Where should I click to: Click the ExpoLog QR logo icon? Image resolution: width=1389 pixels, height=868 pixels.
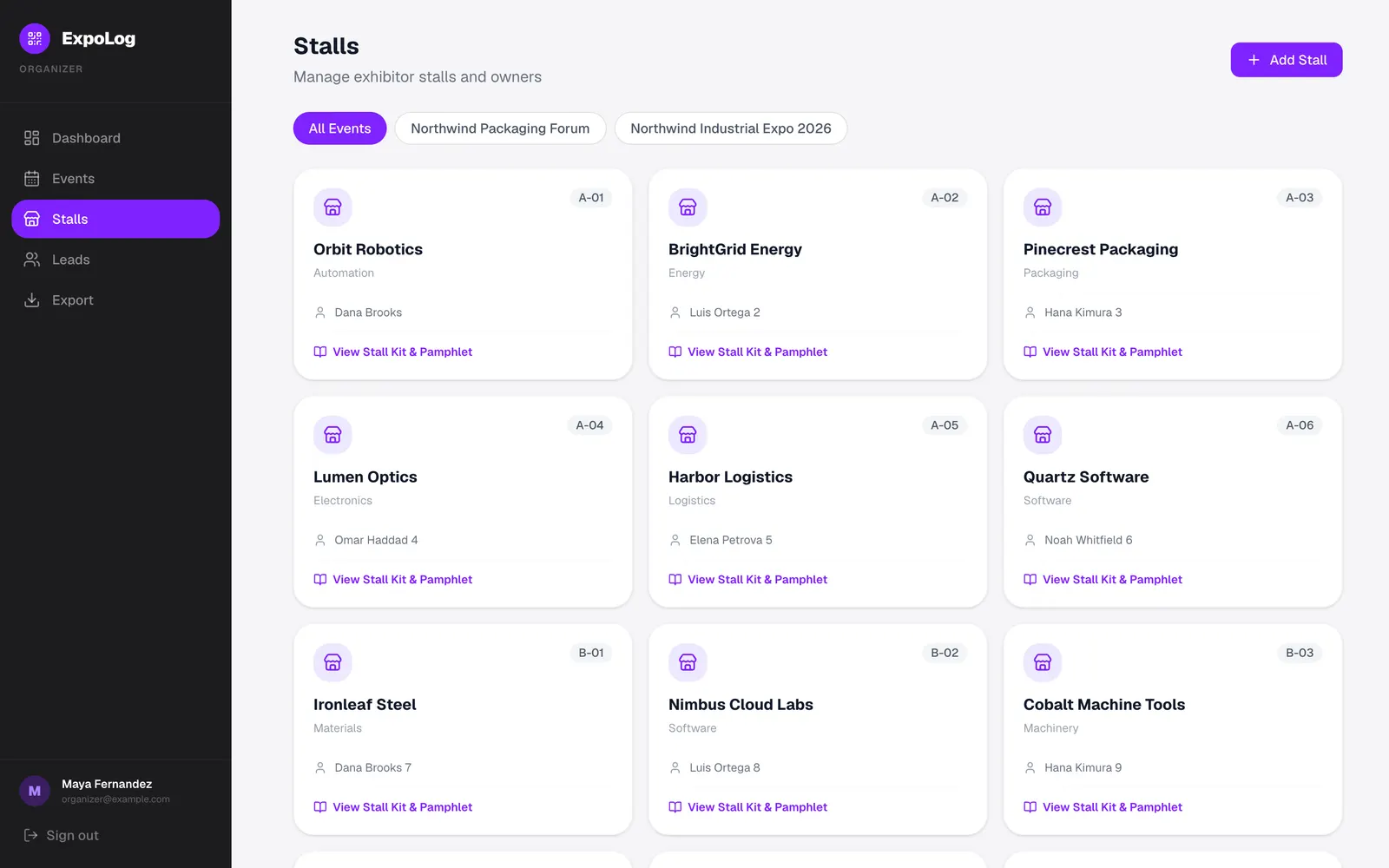click(35, 38)
